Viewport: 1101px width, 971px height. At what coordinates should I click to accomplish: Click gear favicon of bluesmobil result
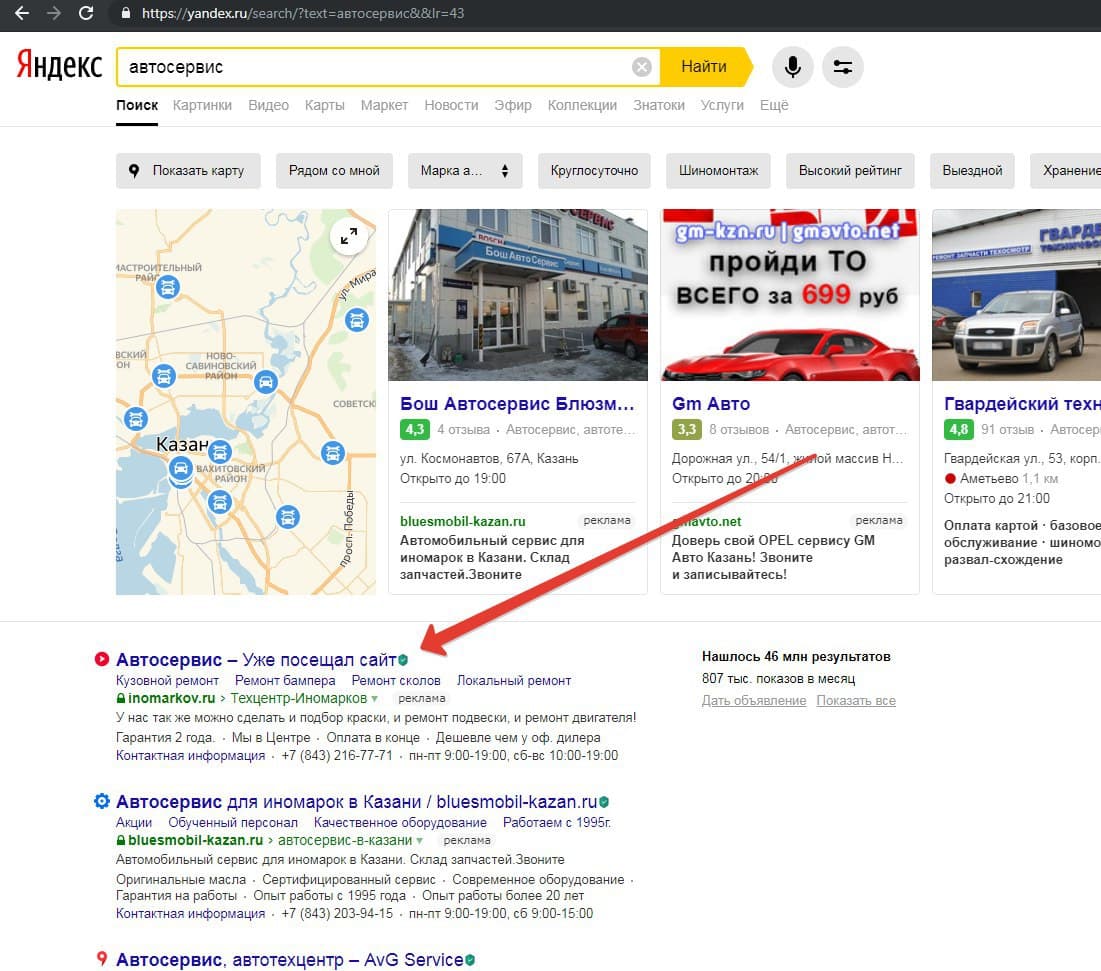pyautogui.click(x=102, y=801)
